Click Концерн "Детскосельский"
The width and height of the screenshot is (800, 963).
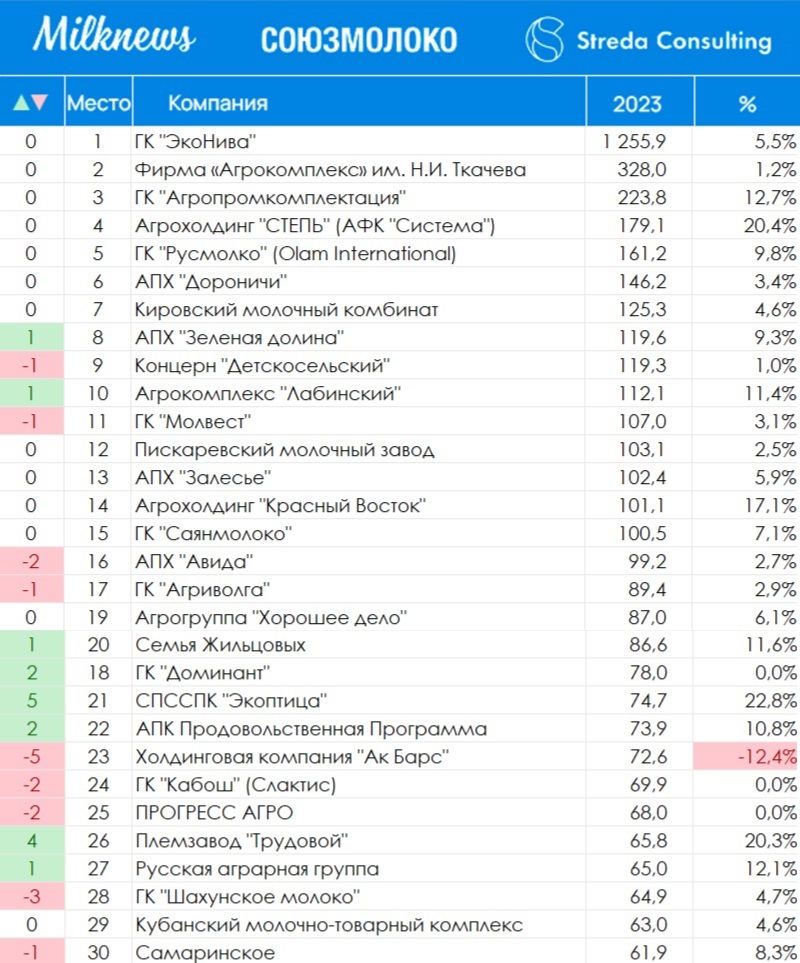click(262, 365)
